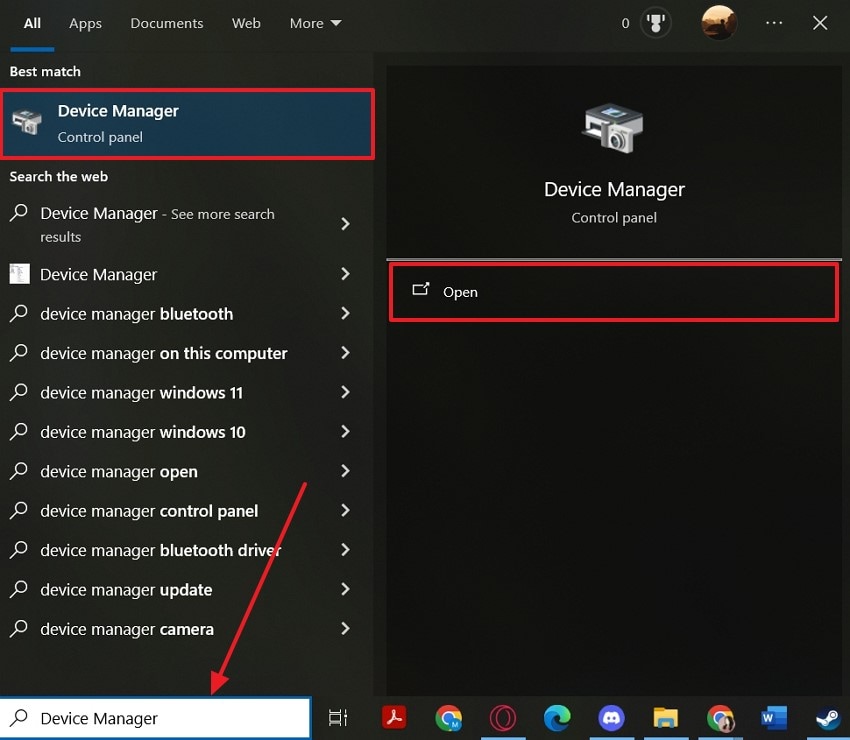
Task: Click the Device Manager title in preview pane
Action: 614,189
